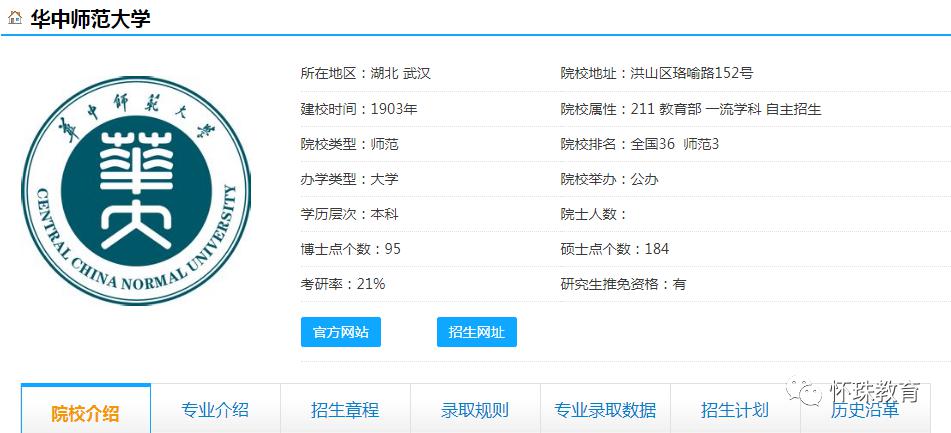Click the 华中师范大学 page title
The height and width of the screenshot is (433, 951).
(x=90, y=18)
